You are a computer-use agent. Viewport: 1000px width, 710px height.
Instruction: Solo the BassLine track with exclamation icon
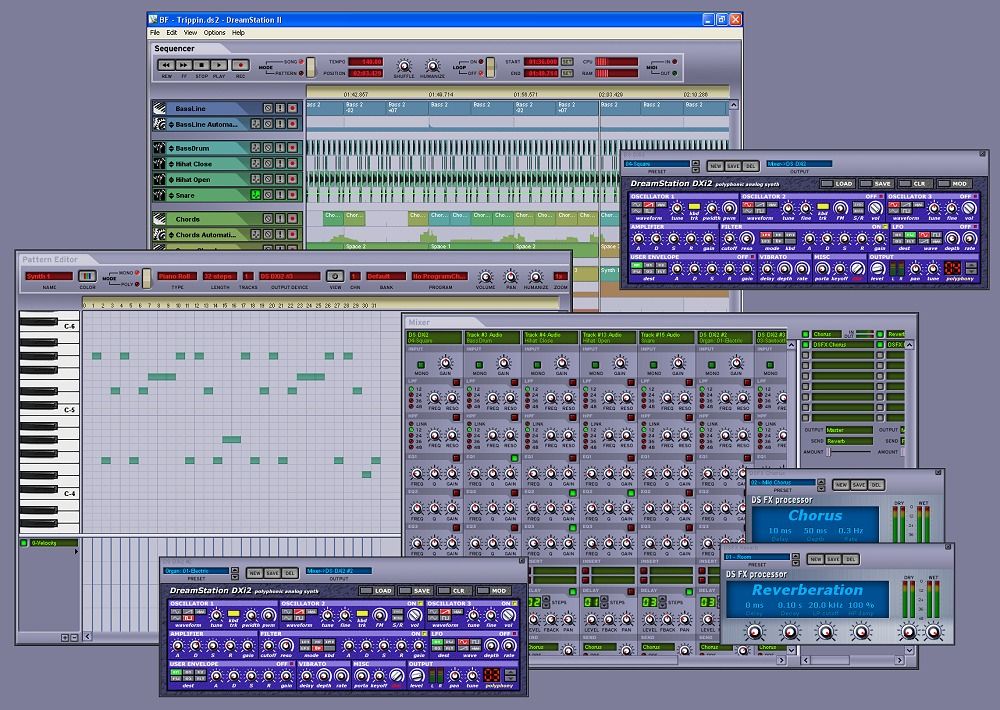coord(280,108)
